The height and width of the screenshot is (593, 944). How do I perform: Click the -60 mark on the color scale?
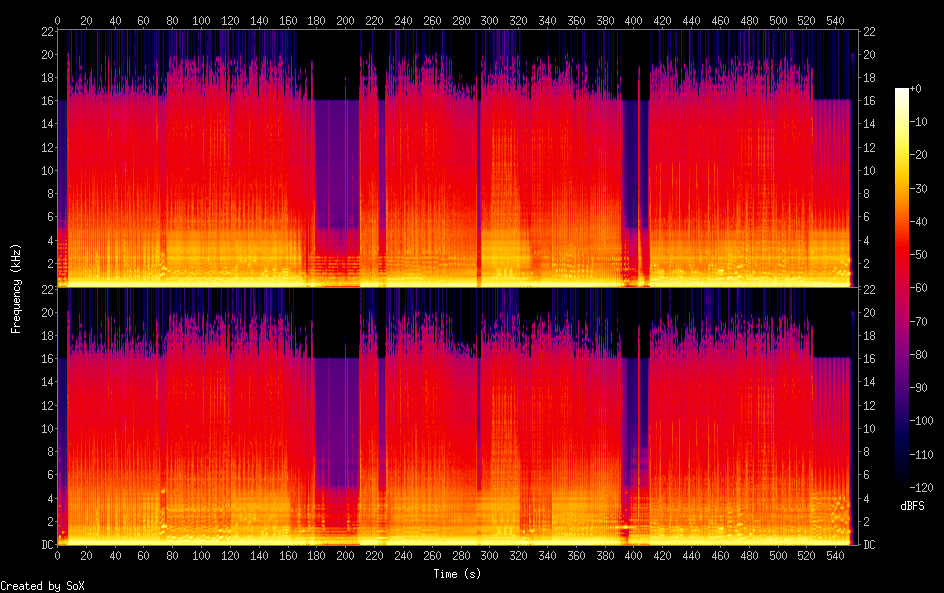click(x=926, y=288)
